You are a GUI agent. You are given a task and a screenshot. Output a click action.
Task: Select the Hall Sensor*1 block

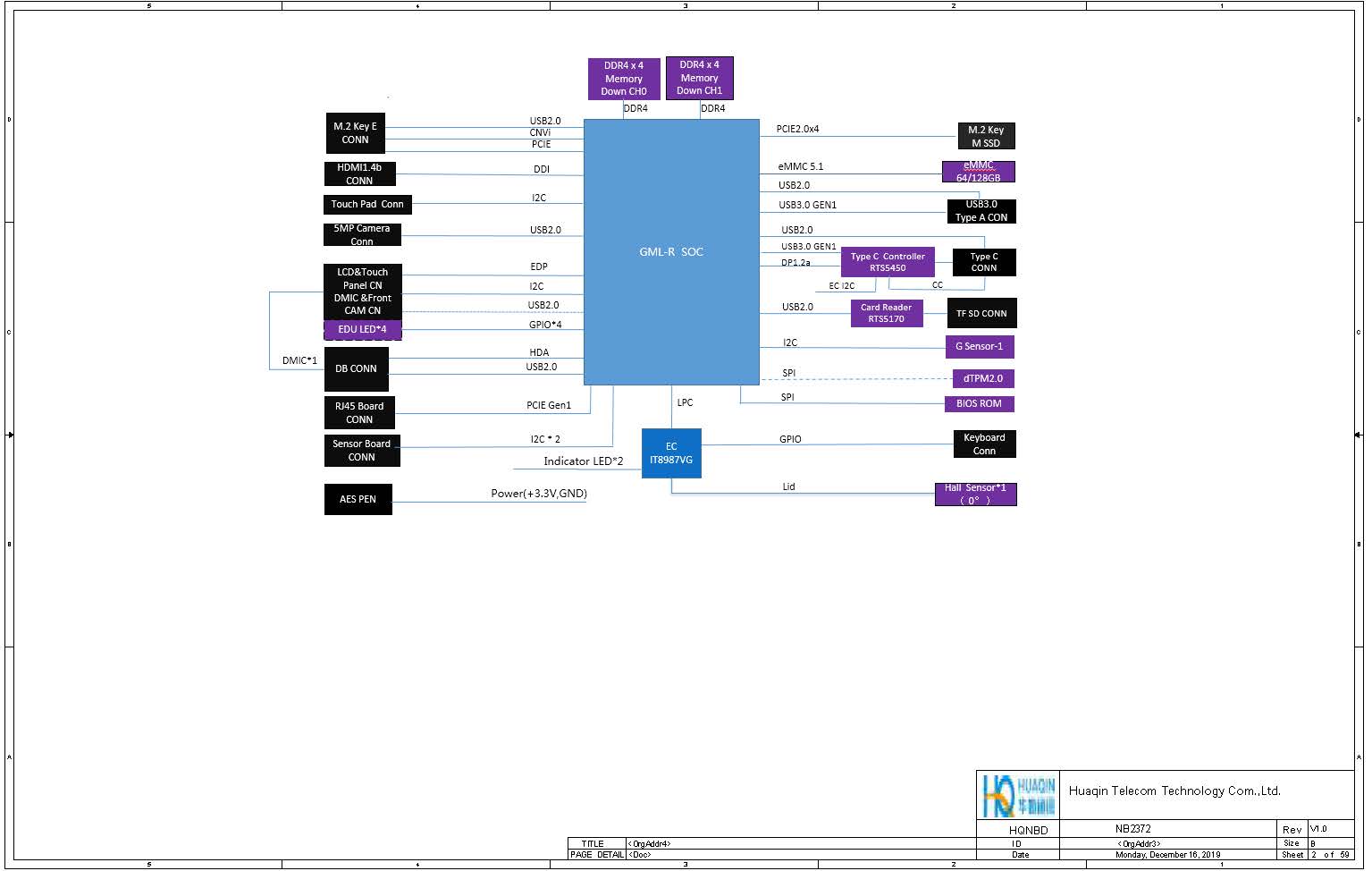(x=975, y=494)
